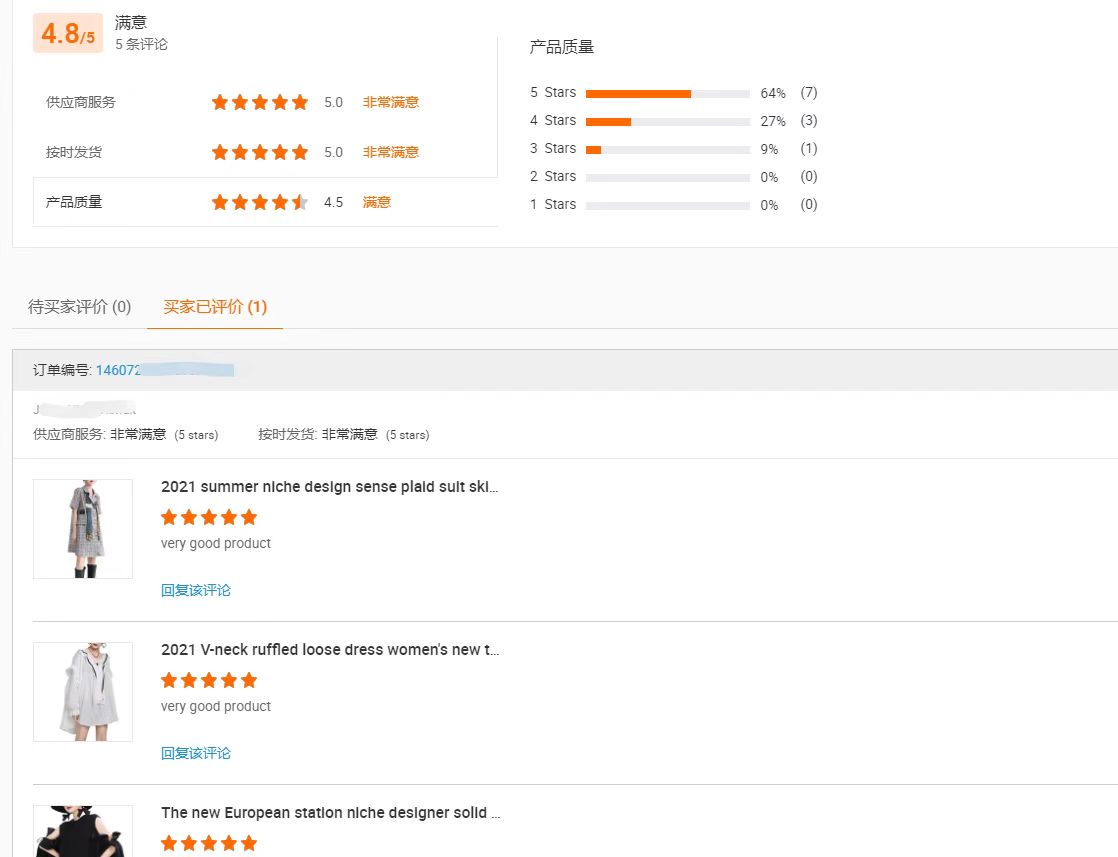Open the order number 146072 link
The height and width of the screenshot is (857, 1118).
165,370
